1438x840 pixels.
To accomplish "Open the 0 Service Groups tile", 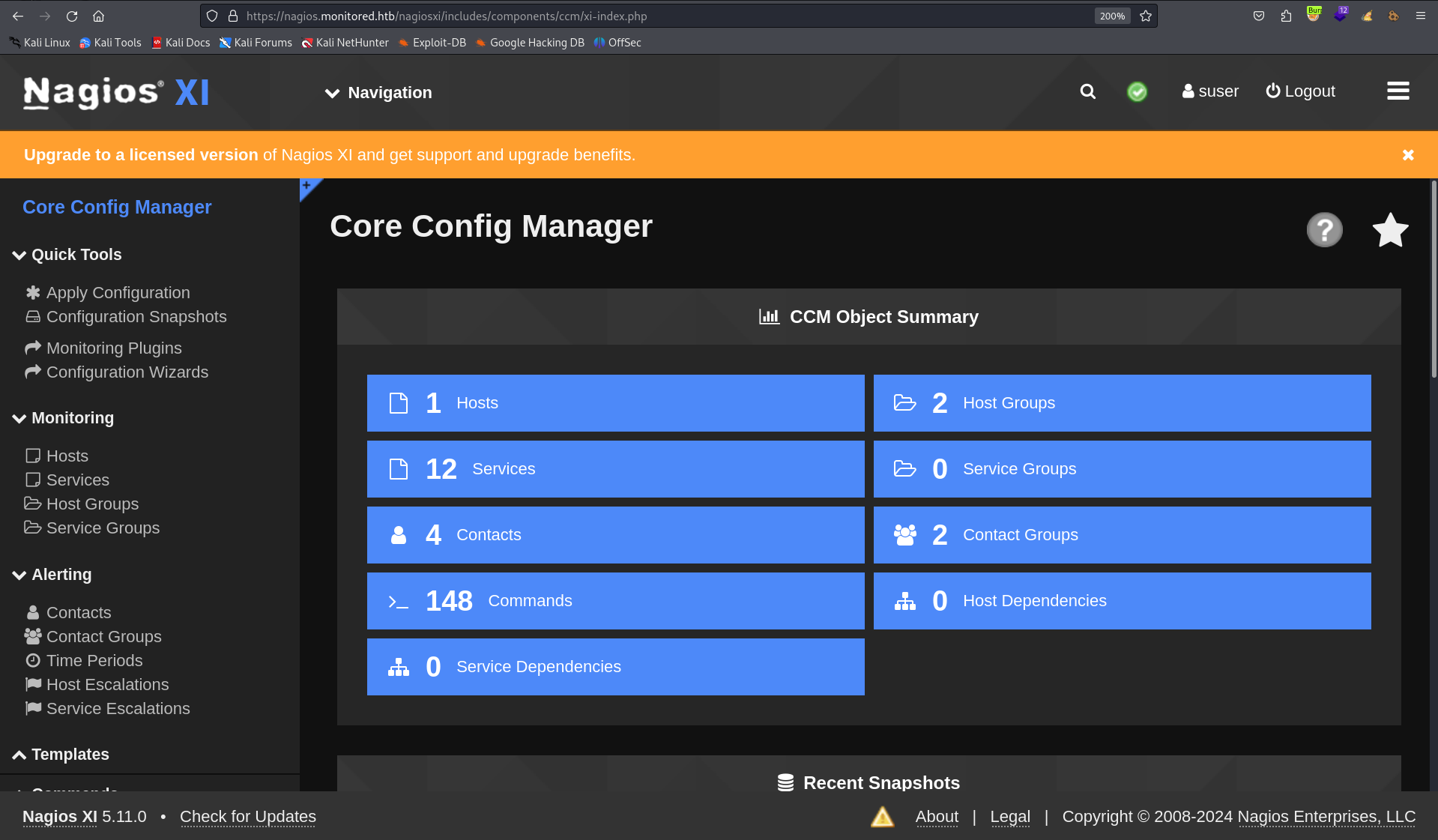I will tap(1122, 469).
